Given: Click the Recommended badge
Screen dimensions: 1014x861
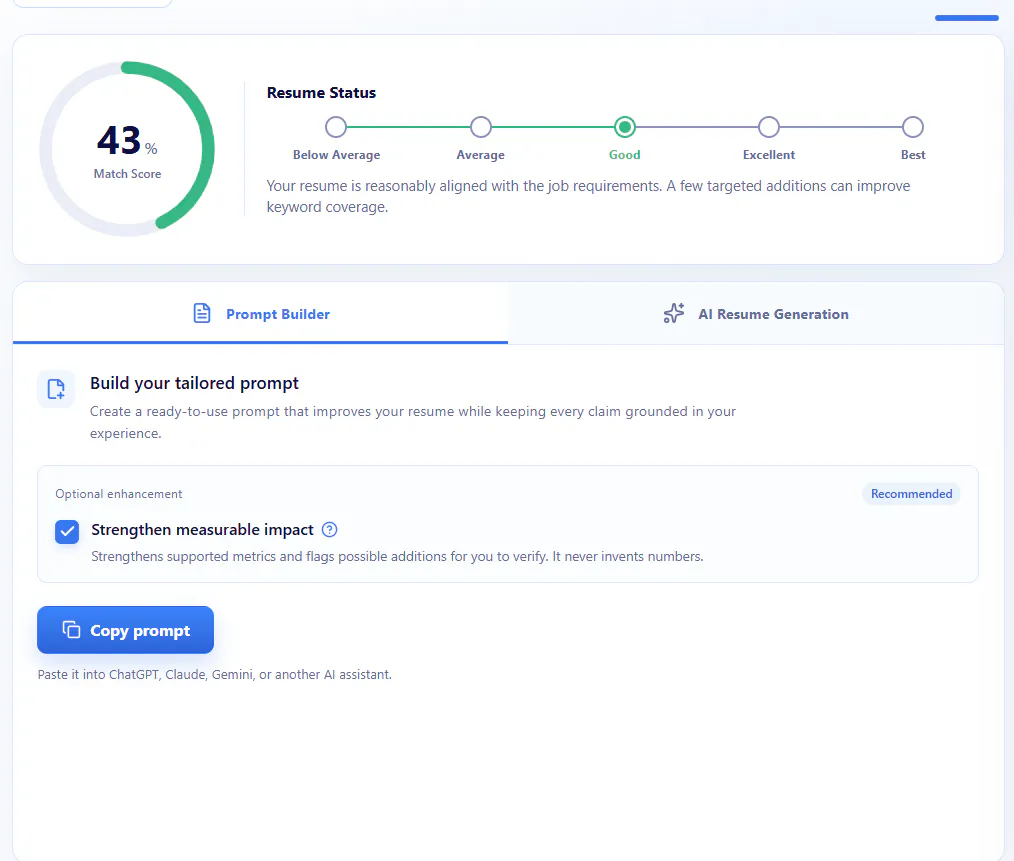Looking at the screenshot, I should 911,494.
